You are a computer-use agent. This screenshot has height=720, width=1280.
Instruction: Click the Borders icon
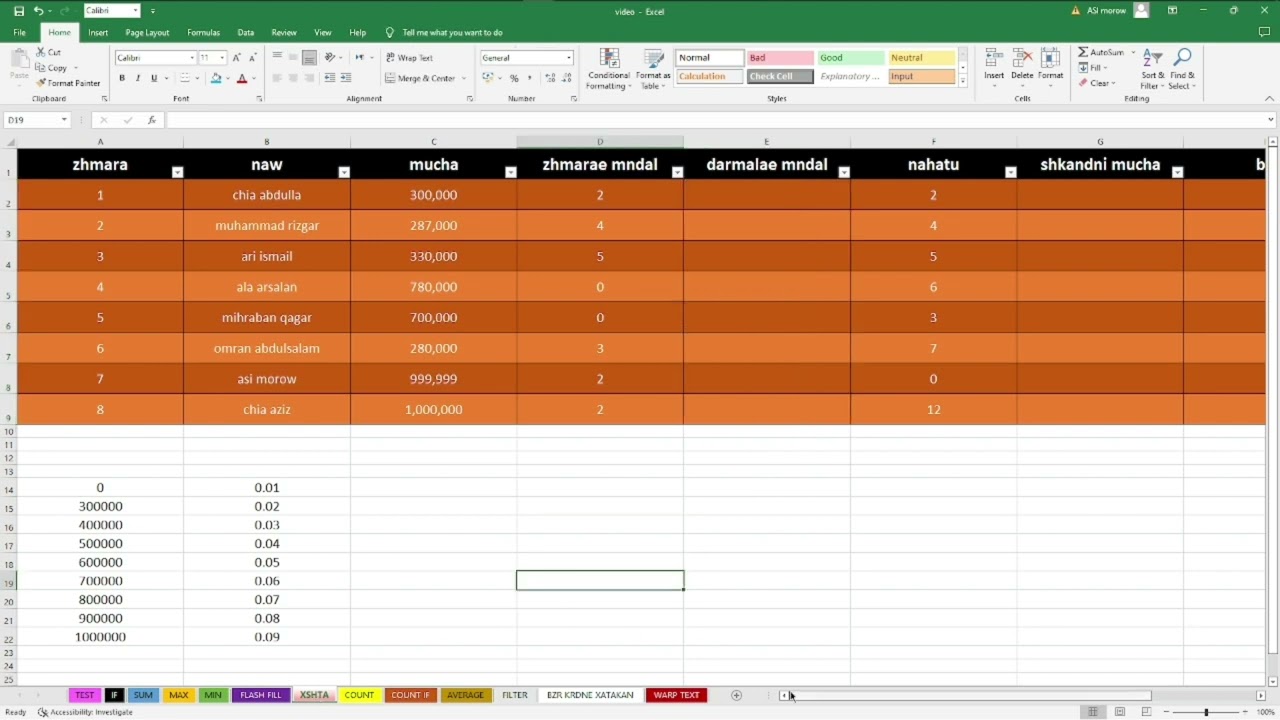(x=184, y=78)
